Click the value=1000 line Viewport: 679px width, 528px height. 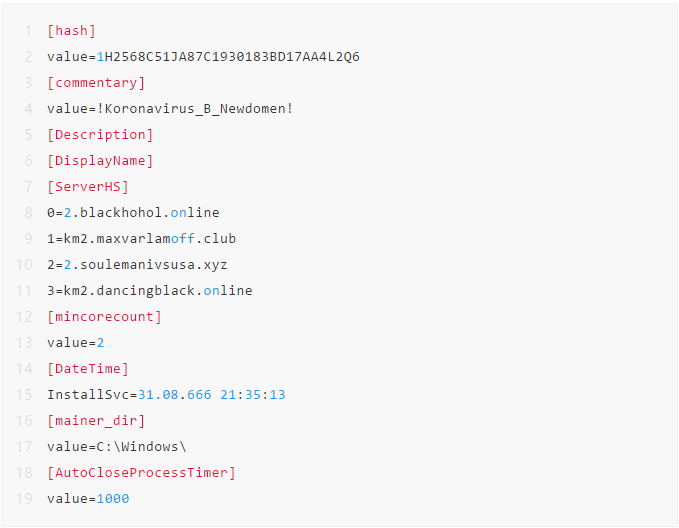point(88,499)
